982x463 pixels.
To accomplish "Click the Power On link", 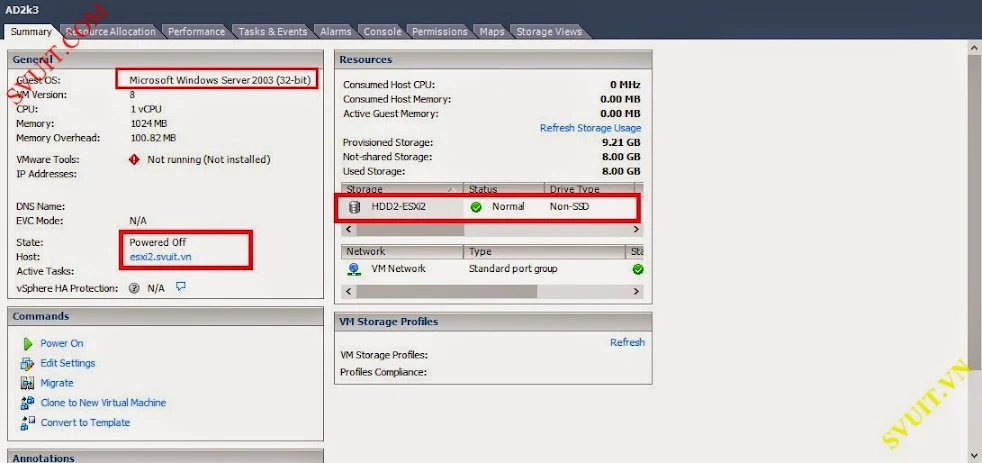I will point(61,343).
